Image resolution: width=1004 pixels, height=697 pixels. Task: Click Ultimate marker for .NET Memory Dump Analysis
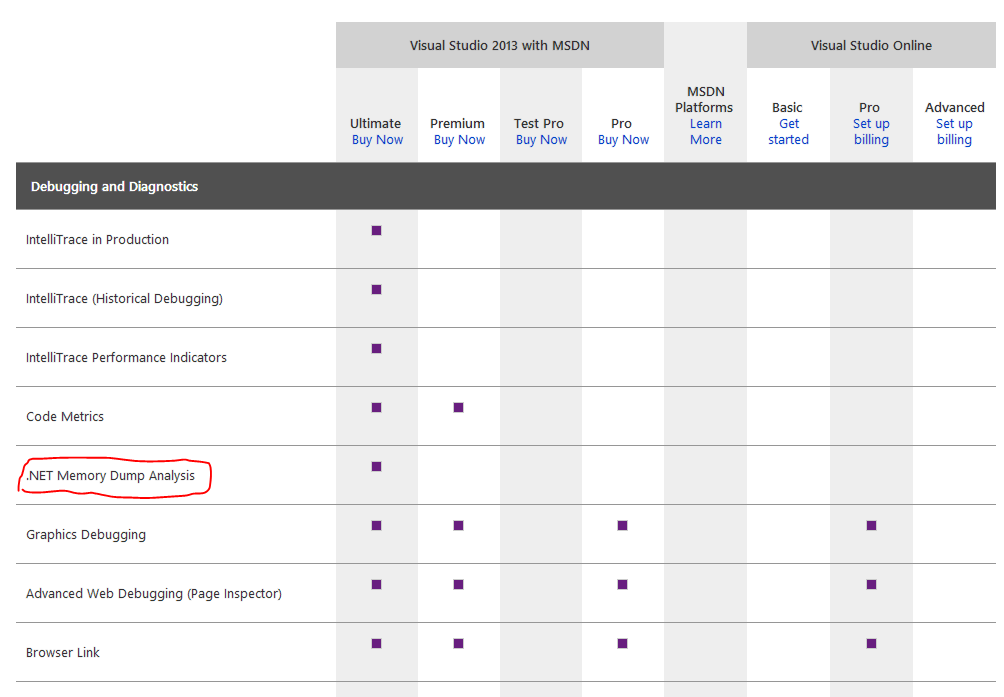point(376,467)
